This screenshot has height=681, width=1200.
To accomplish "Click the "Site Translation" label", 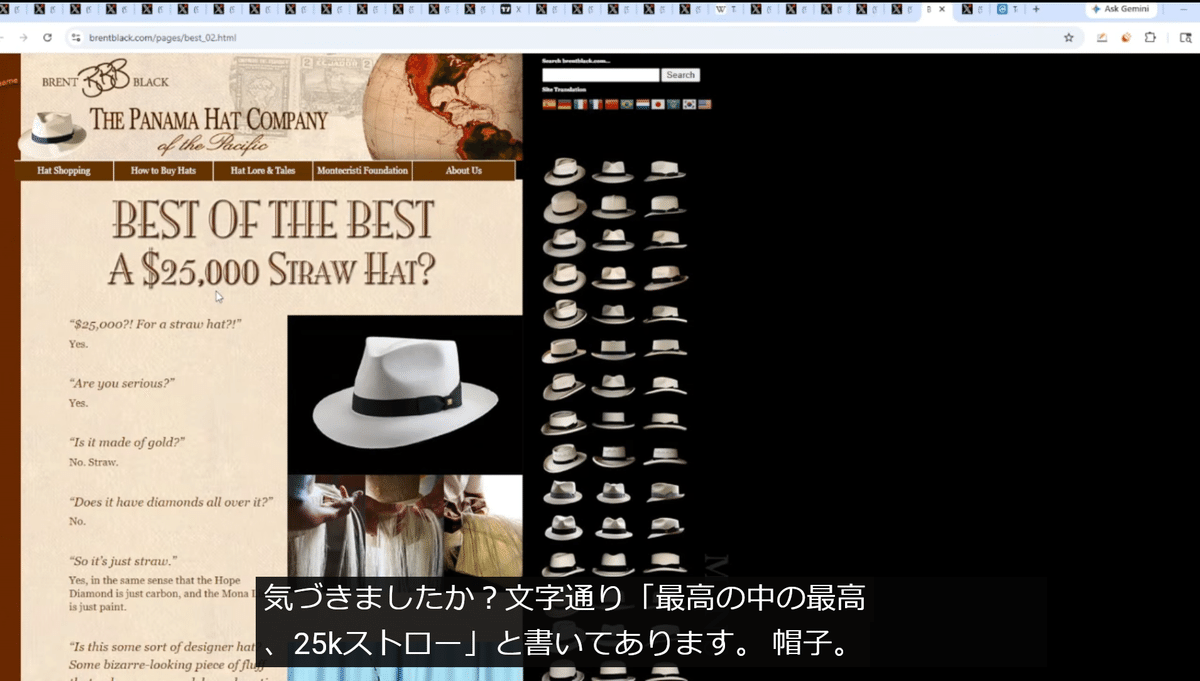I will (564, 90).
